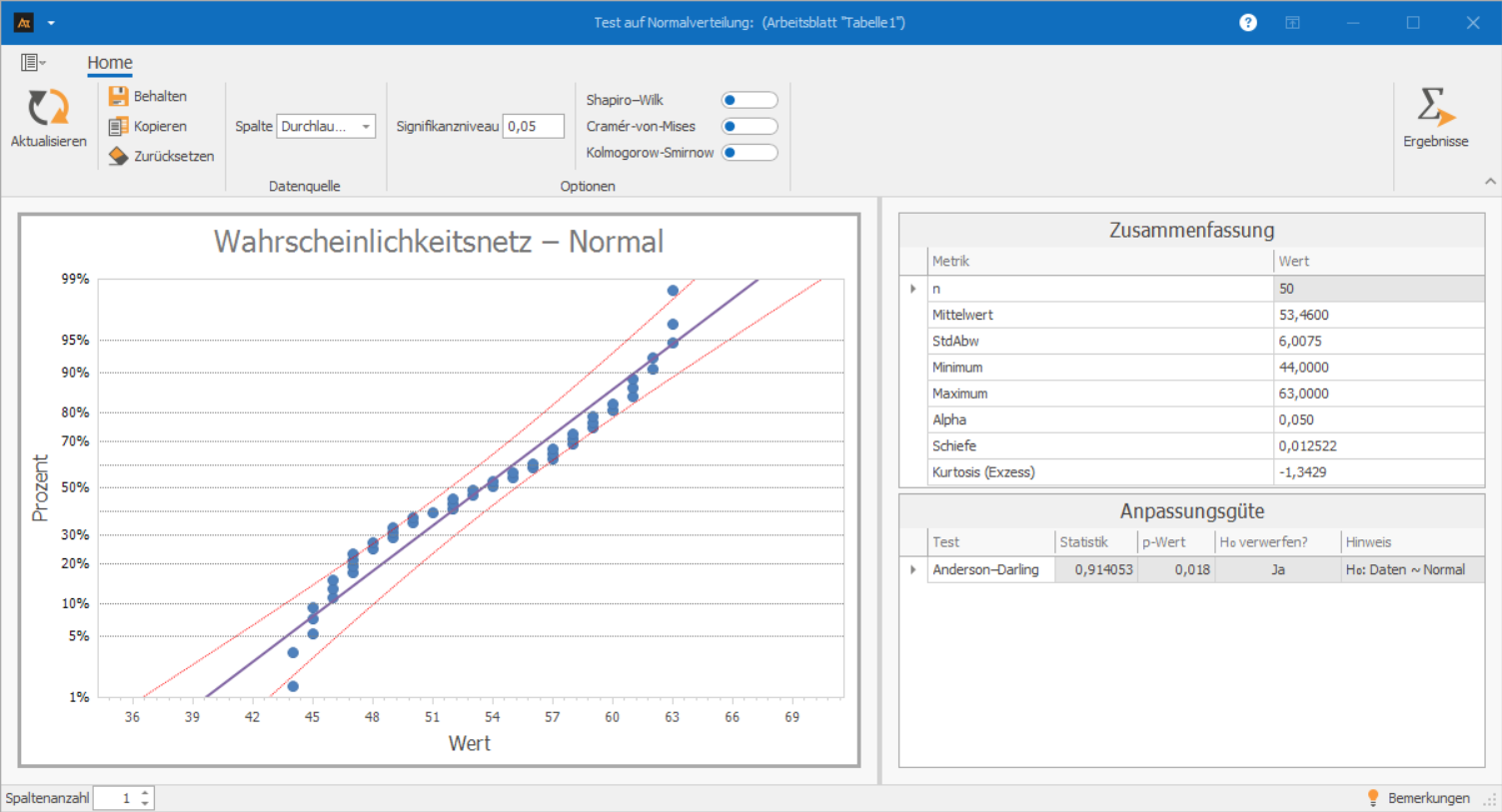Increase Spaltenanzahl with the up arrow
Viewport: 1502px width, 812px height.
click(146, 793)
